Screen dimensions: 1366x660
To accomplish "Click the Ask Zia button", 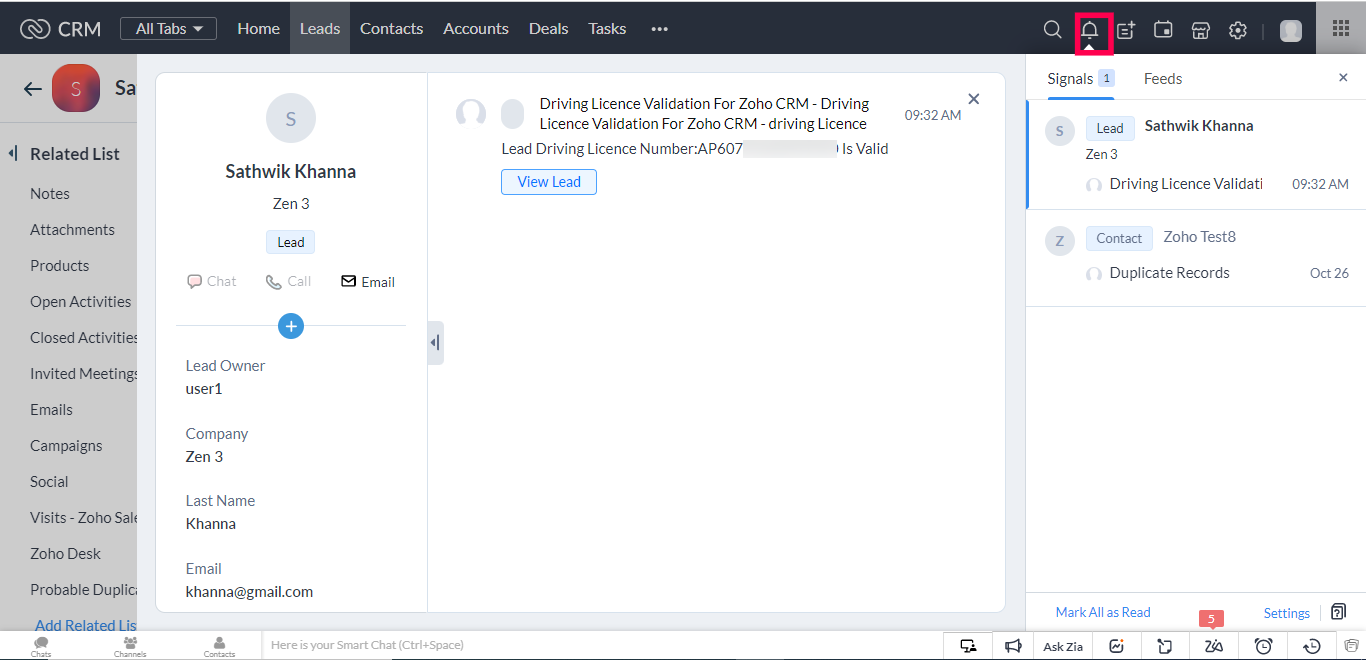I will 1063,646.
